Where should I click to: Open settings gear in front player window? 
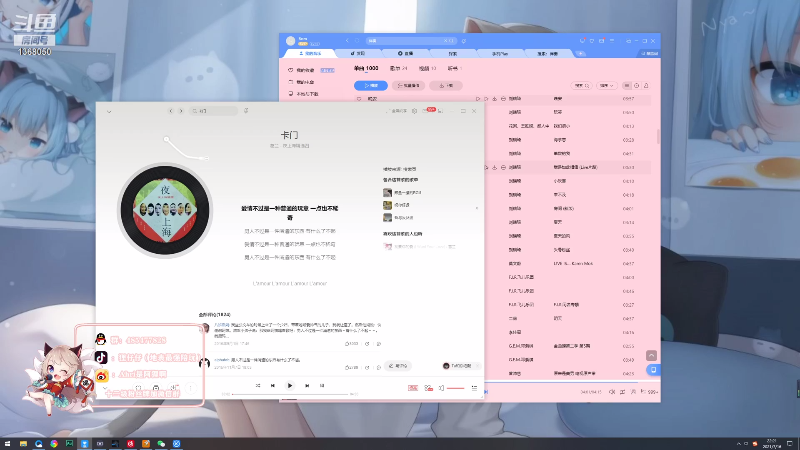tap(414, 111)
